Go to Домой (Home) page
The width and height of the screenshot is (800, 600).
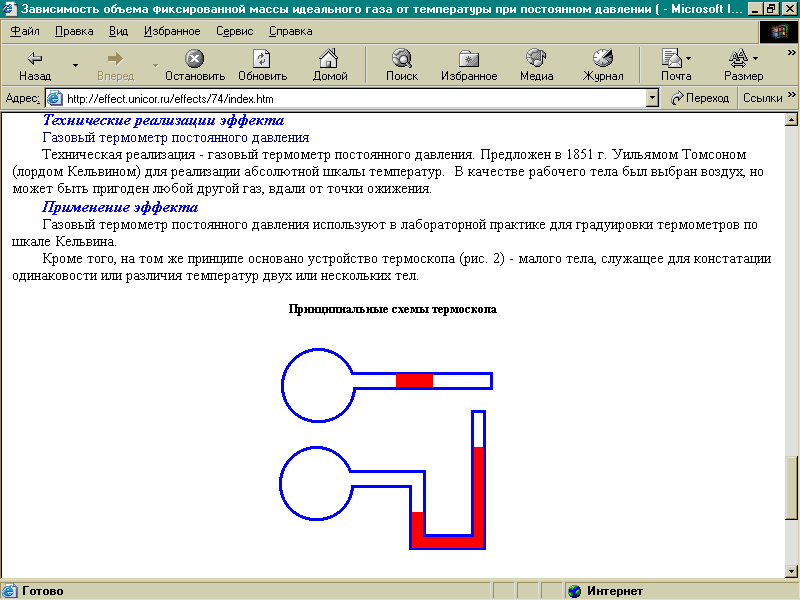[330, 65]
